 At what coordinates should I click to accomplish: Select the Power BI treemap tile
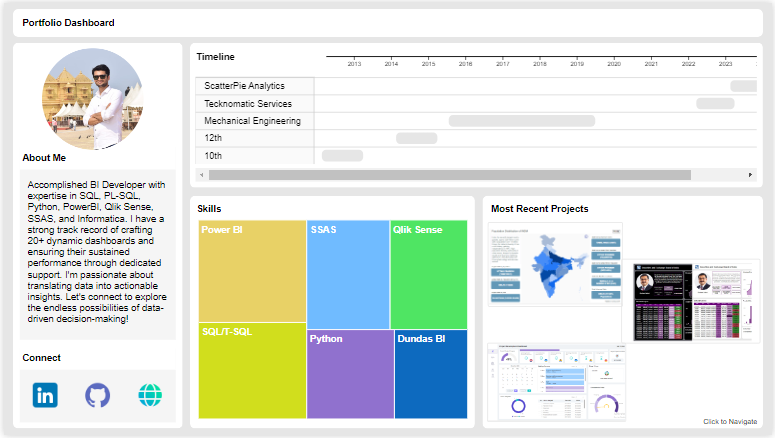[x=252, y=271]
